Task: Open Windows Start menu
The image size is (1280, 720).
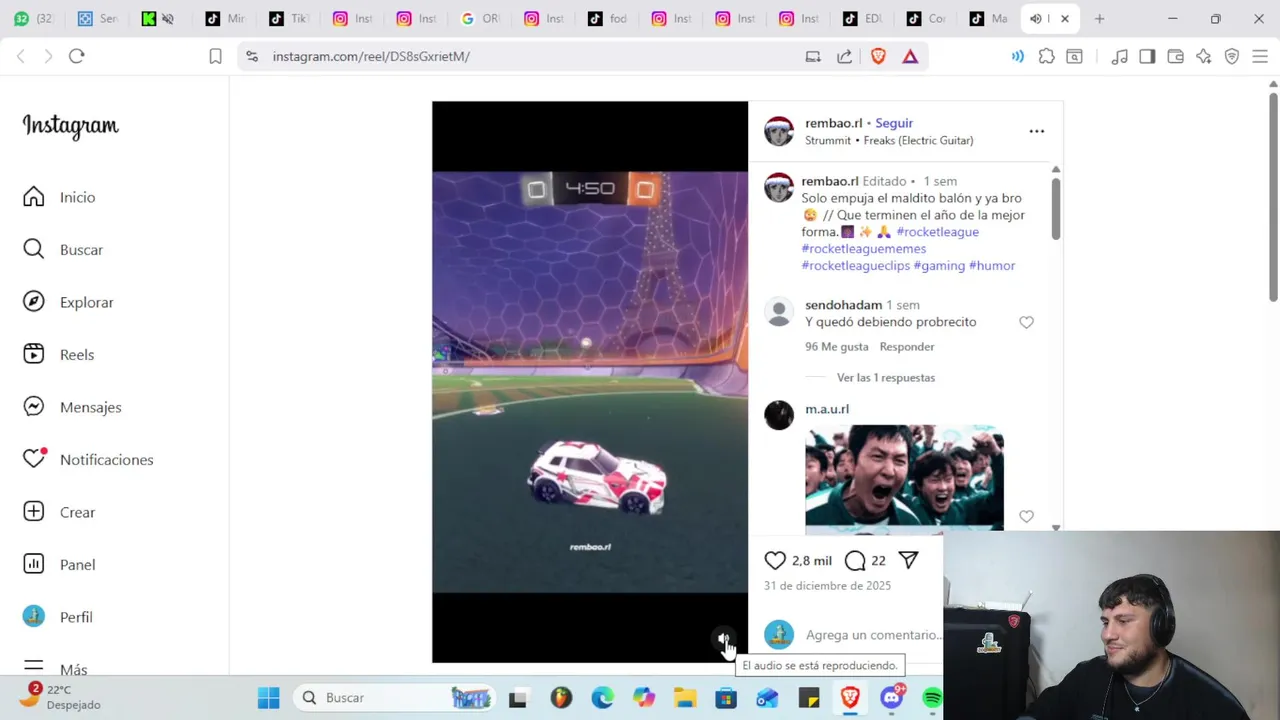Action: coord(269,698)
